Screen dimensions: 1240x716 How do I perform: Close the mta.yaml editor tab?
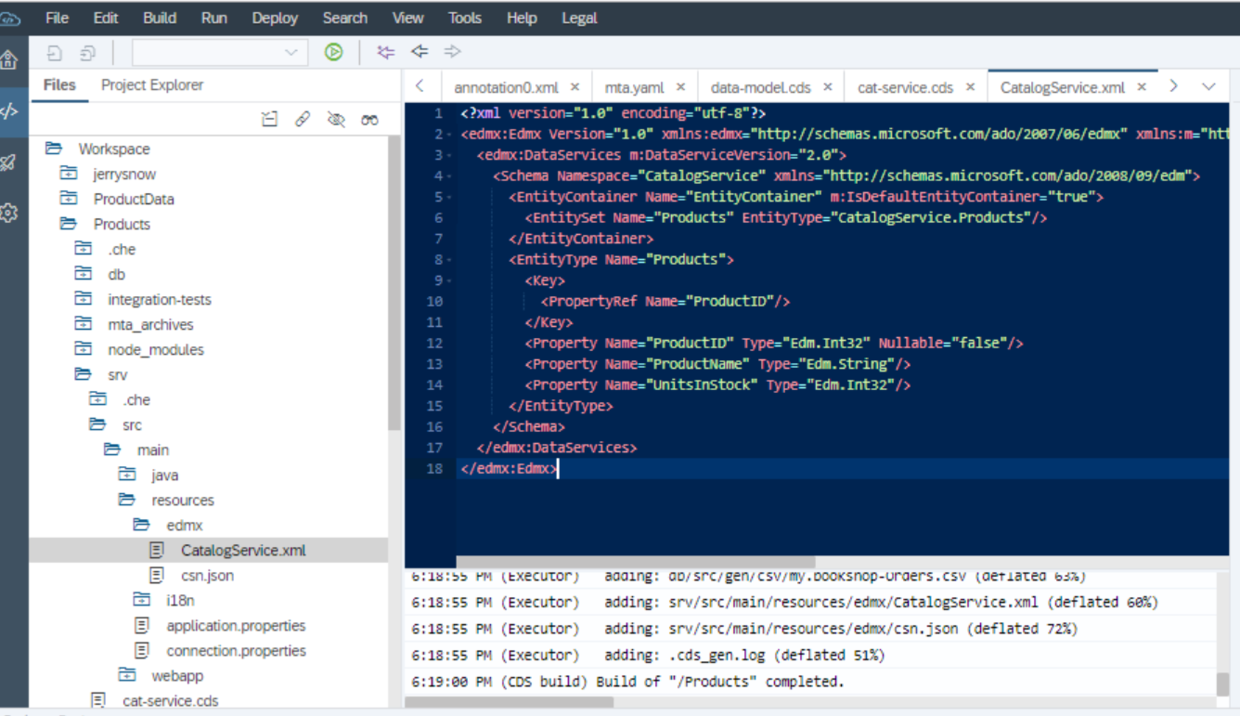coord(681,87)
